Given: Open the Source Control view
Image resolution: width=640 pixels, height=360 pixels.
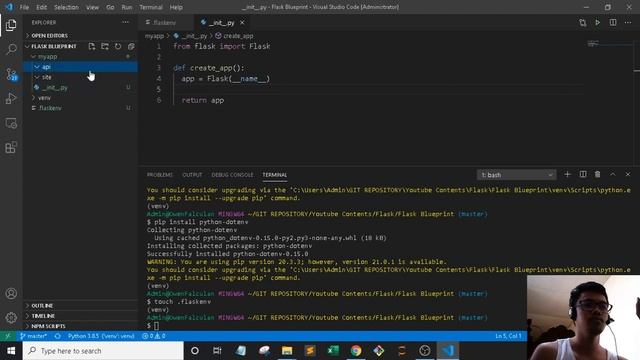Looking at the screenshot, I should pyautogui.click(x=11, y=74).
